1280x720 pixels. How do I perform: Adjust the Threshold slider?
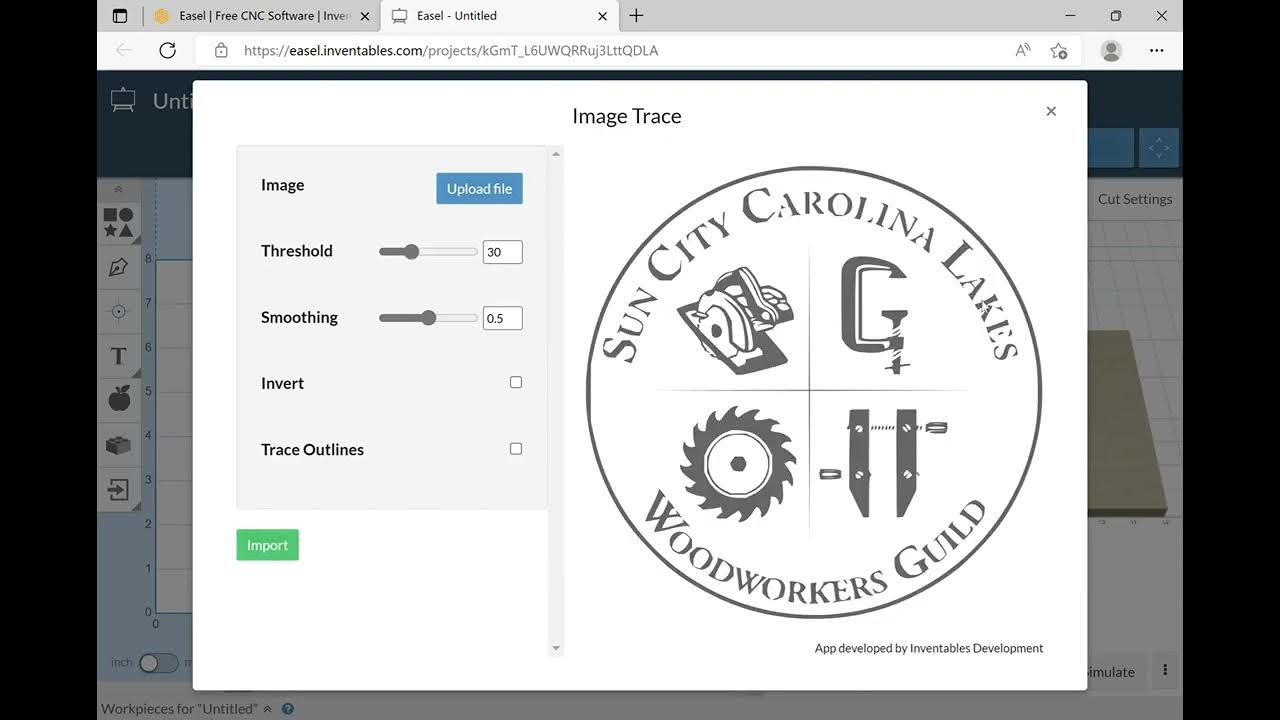(428, 252)
